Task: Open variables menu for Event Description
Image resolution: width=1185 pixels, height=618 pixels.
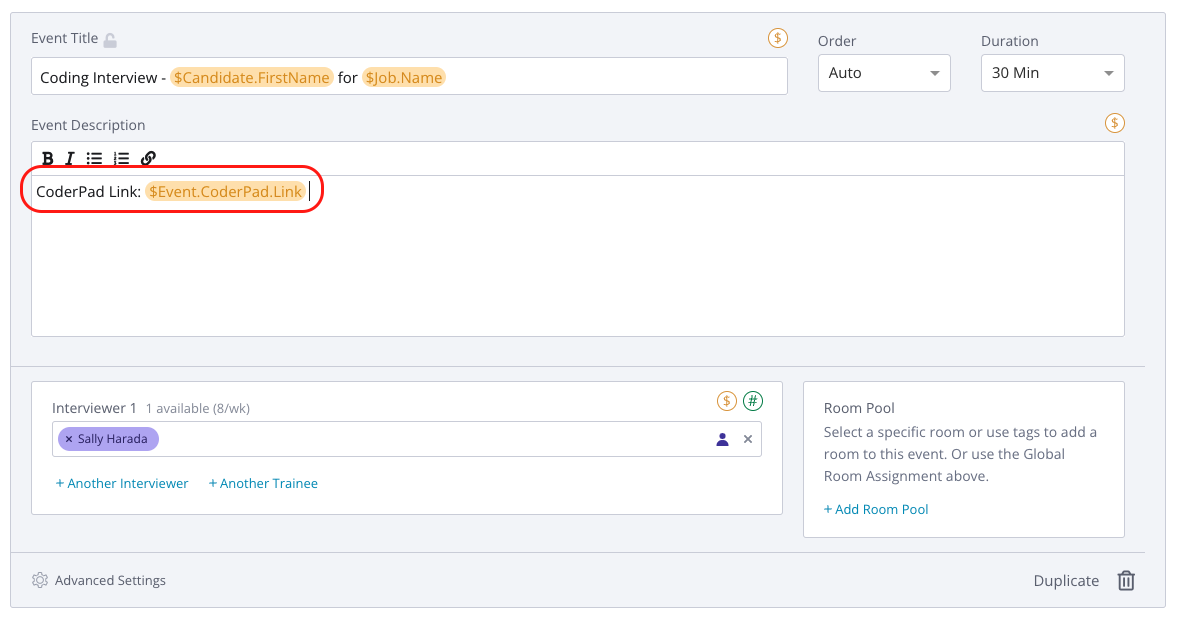Action: pos(1114,123)
